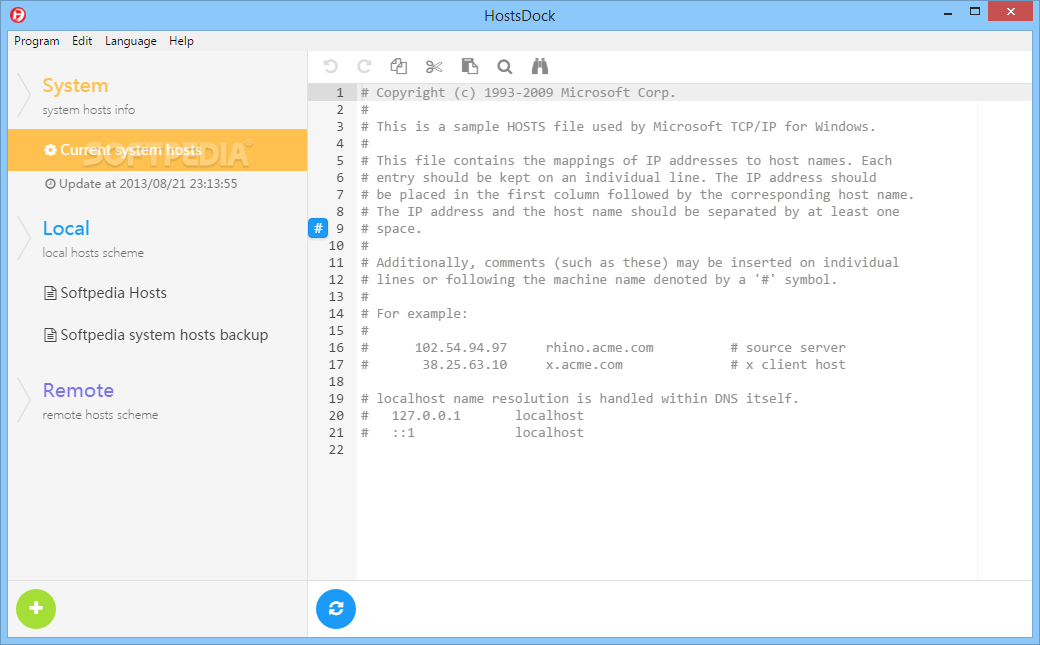Click document icon next to Softpedia Hosts
The height and width of the screenshot is (645, 1040).
[50, 293]
